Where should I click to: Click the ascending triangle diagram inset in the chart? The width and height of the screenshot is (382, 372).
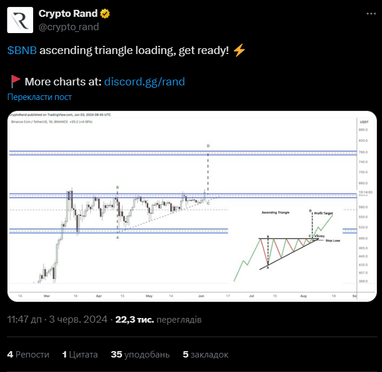tap(287, 245)
